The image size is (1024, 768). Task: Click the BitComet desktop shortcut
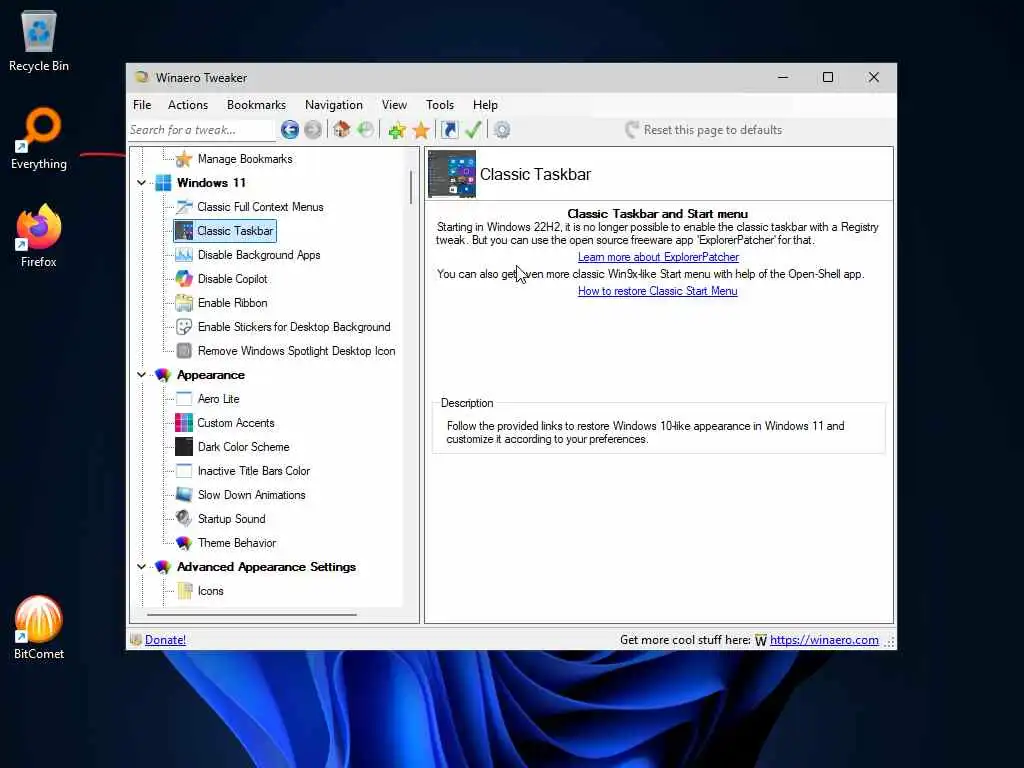39,628
